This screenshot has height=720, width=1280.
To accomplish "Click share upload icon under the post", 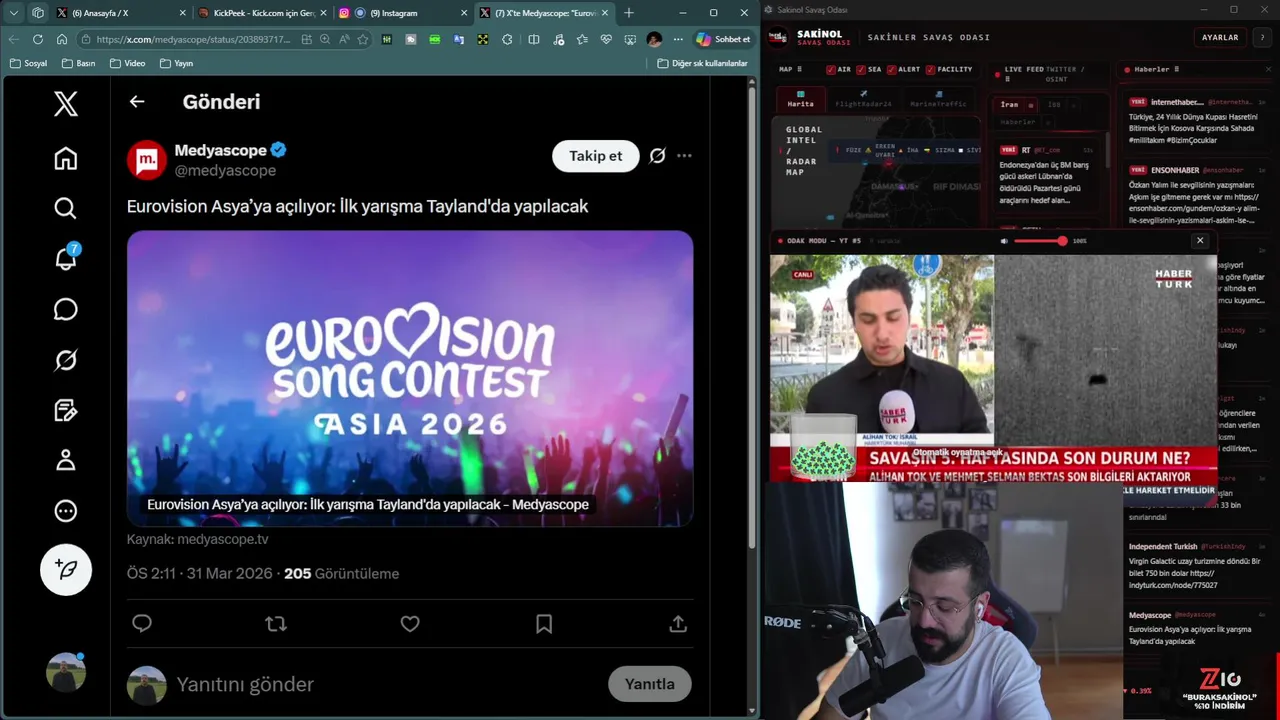I will [x=678, y=624].
